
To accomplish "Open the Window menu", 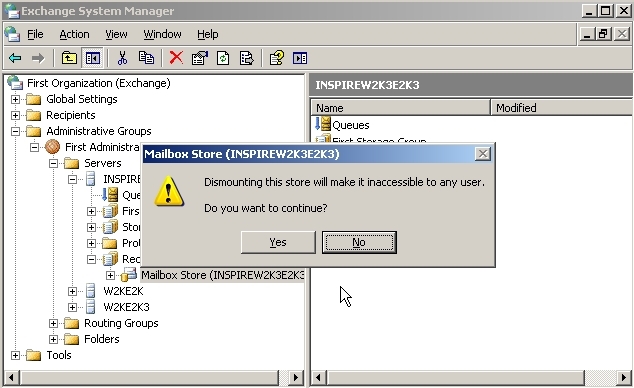I will [x=162, y=34].
